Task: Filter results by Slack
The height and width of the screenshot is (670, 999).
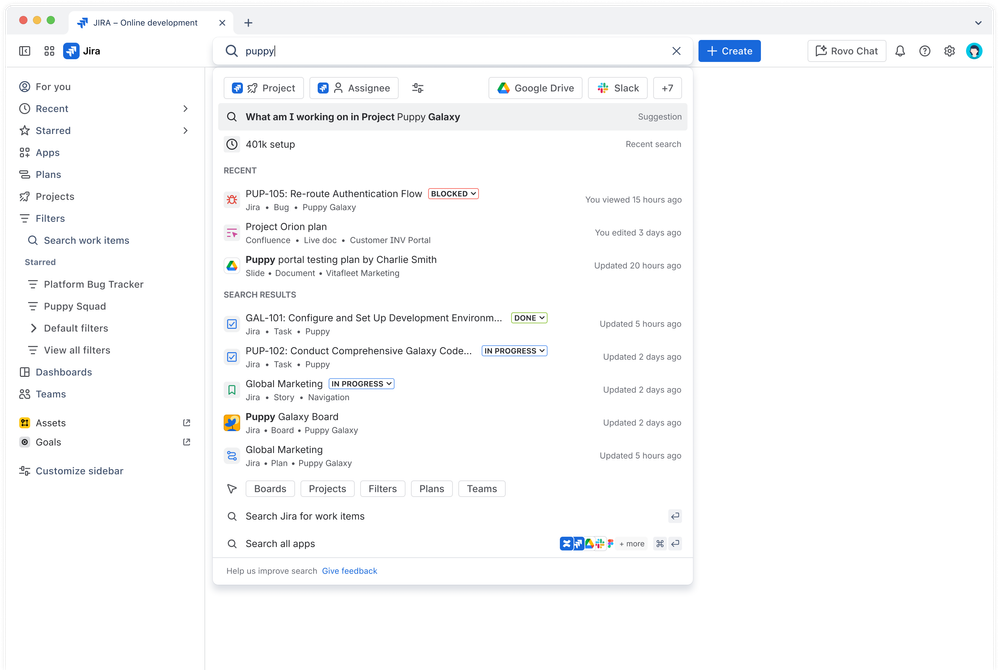Action: point(618,88)
